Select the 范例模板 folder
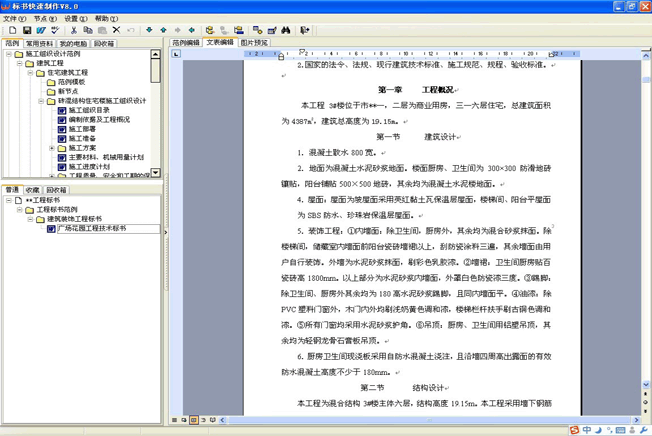652x436 pixels. (72, 82)
